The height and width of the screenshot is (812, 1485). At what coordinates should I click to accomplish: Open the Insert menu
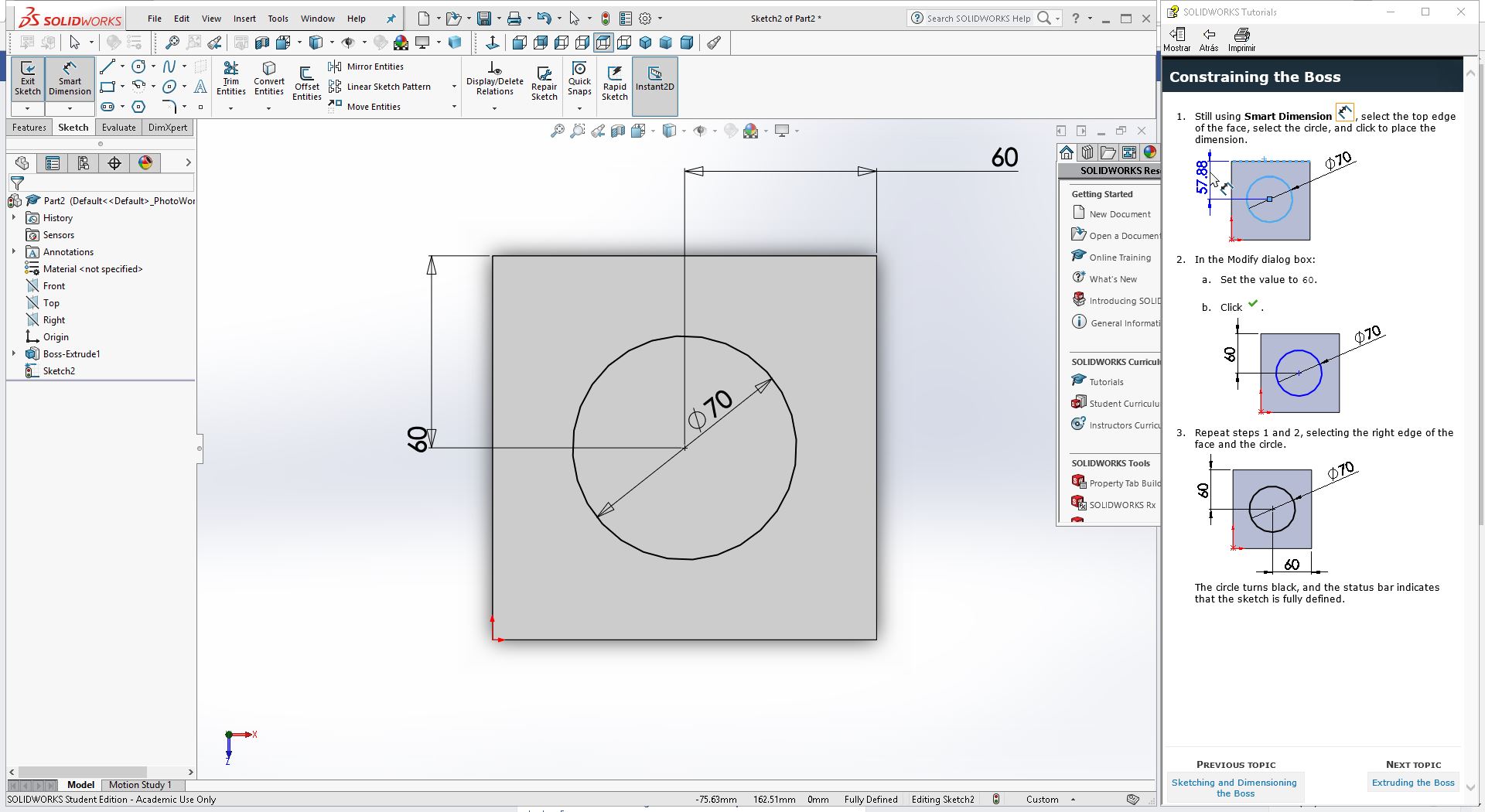(x=244, y=19)
